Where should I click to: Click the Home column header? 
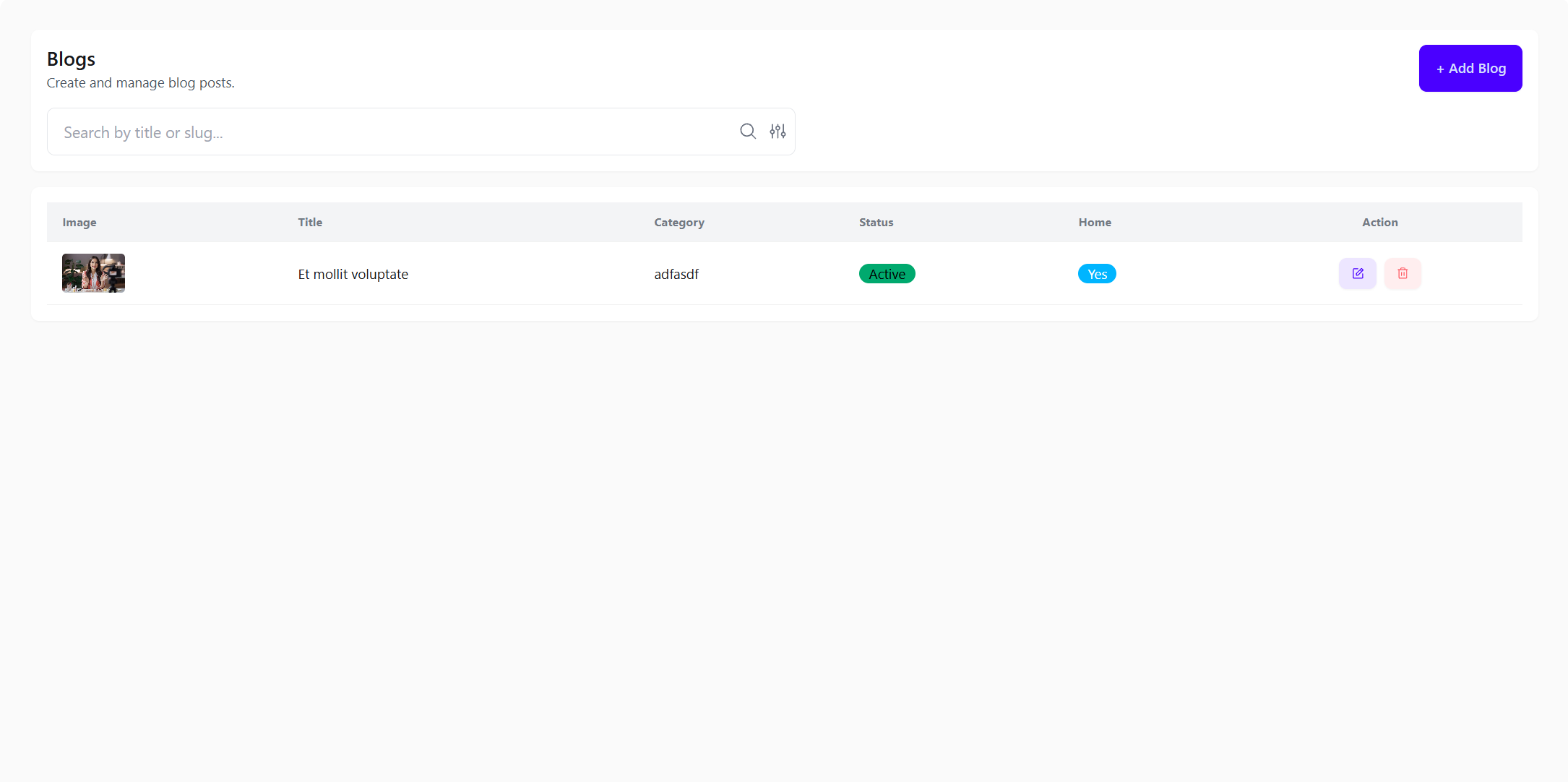(x=1095, y=222)
